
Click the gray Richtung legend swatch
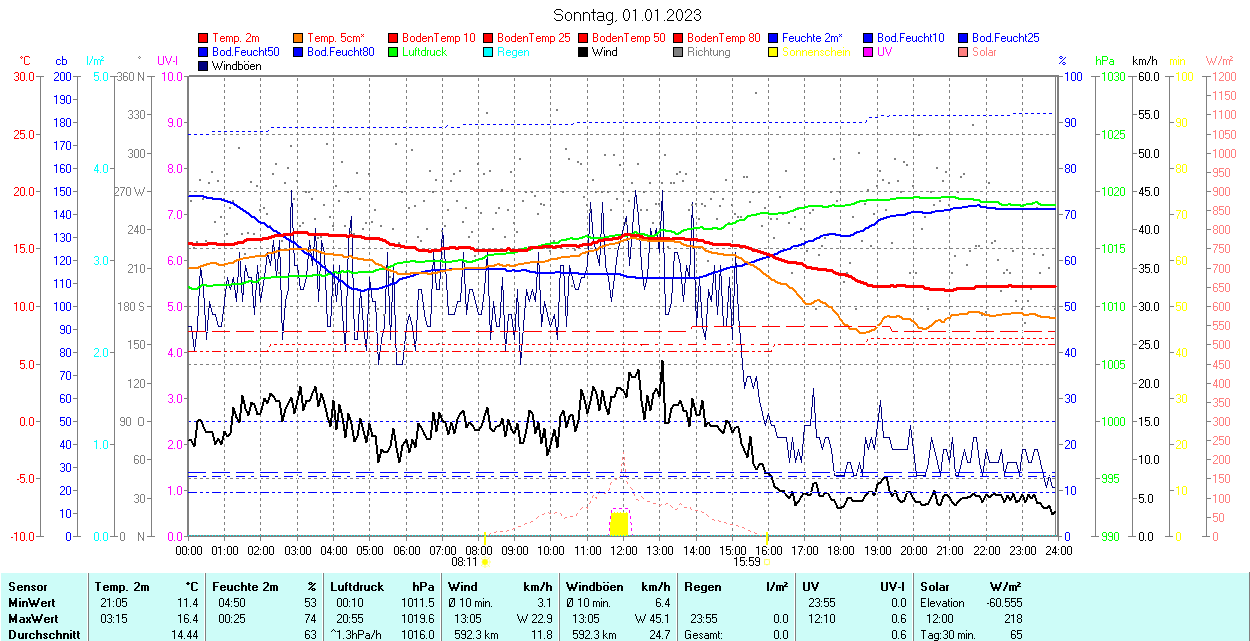[x=679, y=52]
